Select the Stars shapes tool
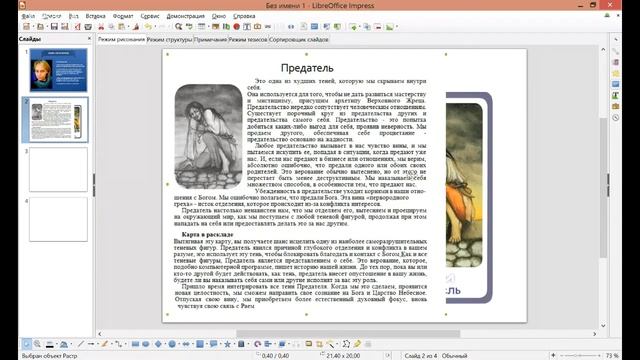This screenshot has width=640, height=360. point(227,344)
